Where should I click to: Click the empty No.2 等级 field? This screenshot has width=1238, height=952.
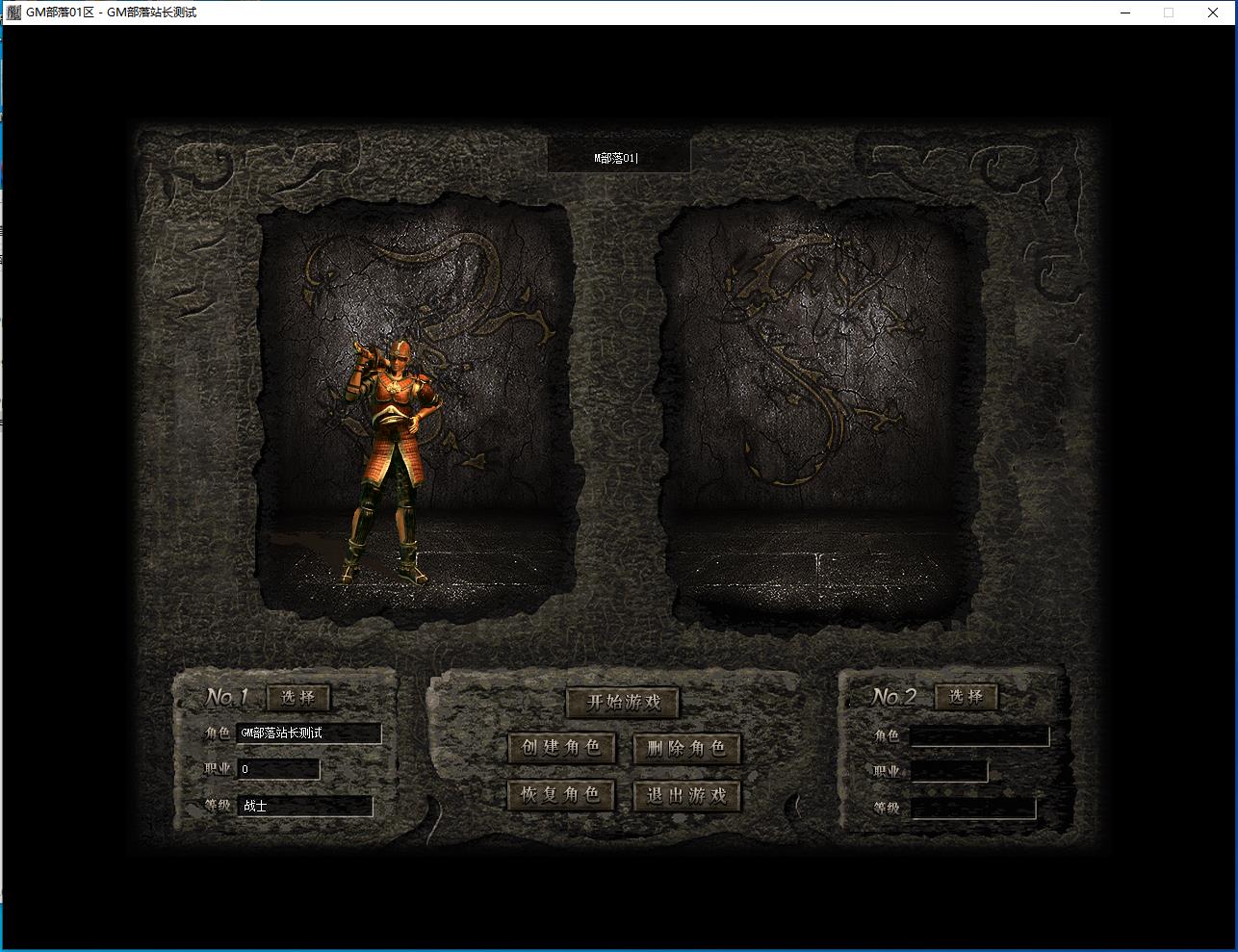[x=973, y=809]
